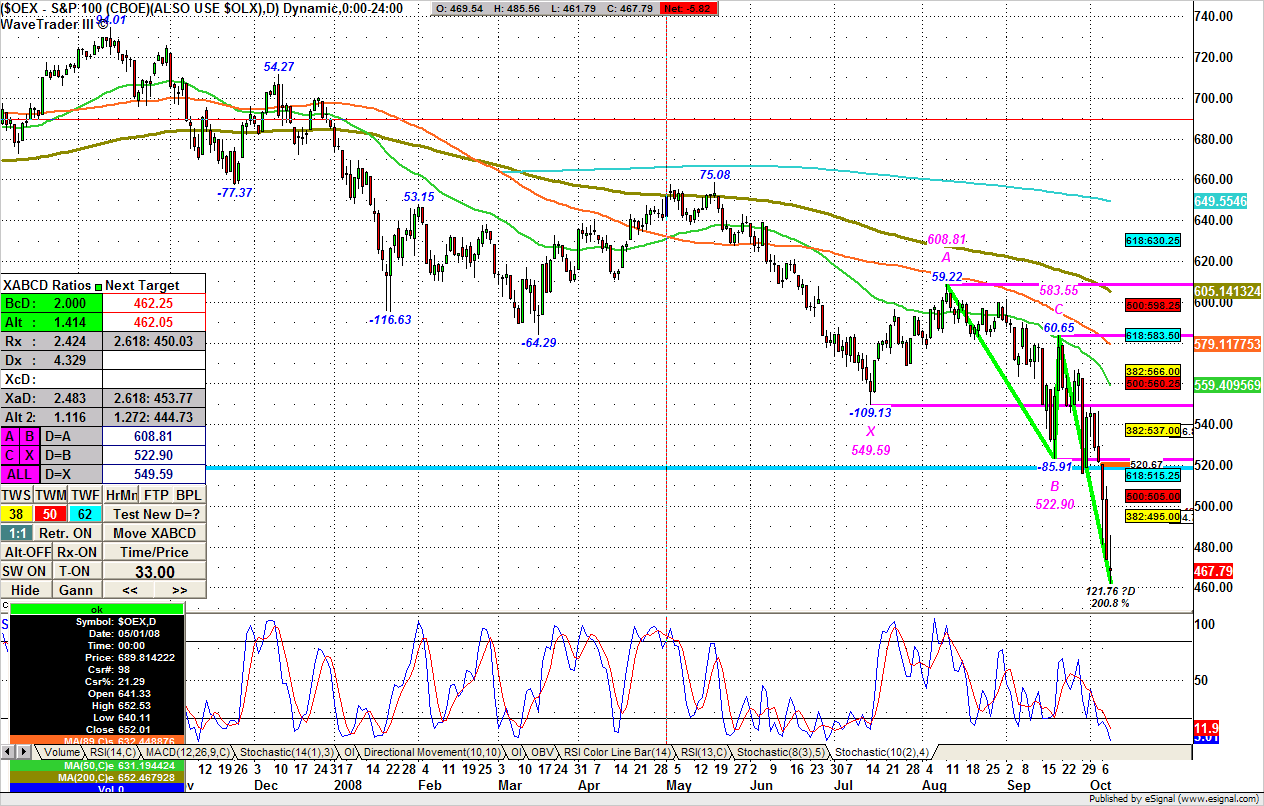1264x806 pixels.
Task: Select the MACD(12,26,9,C) tab
Action: pos(187,752)
